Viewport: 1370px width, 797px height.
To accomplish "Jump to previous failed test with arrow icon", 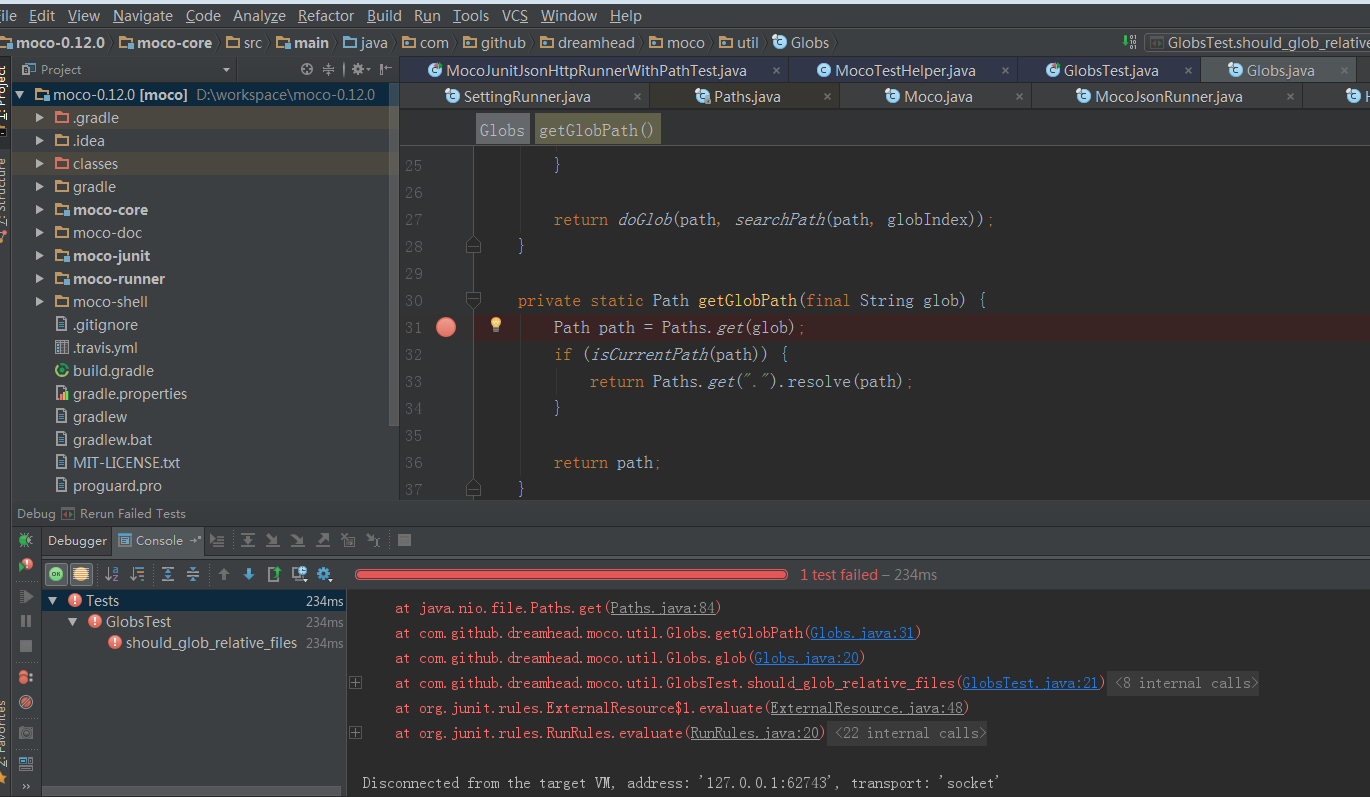I will click(224, 574).
